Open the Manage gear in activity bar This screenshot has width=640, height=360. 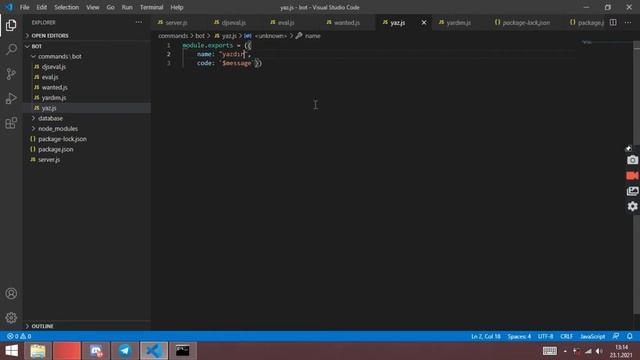click(x=11, y=318)
